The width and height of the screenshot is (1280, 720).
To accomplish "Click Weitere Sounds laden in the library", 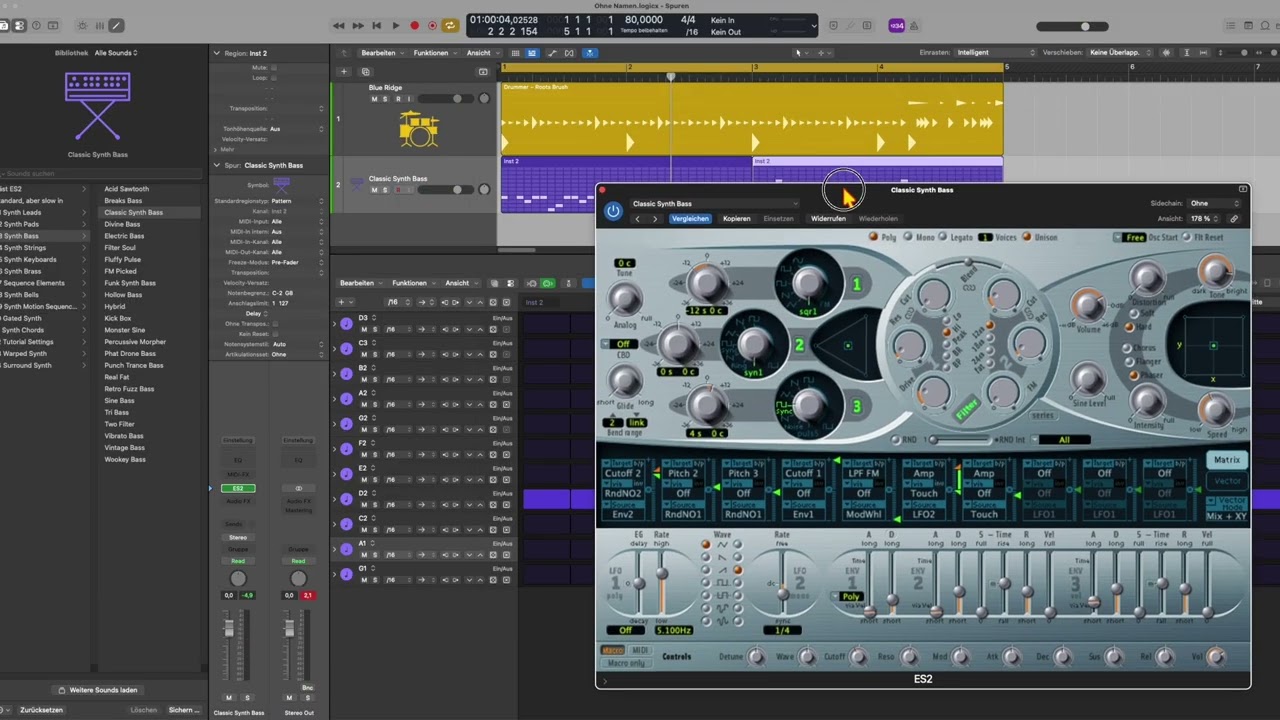I will [98, 690].
